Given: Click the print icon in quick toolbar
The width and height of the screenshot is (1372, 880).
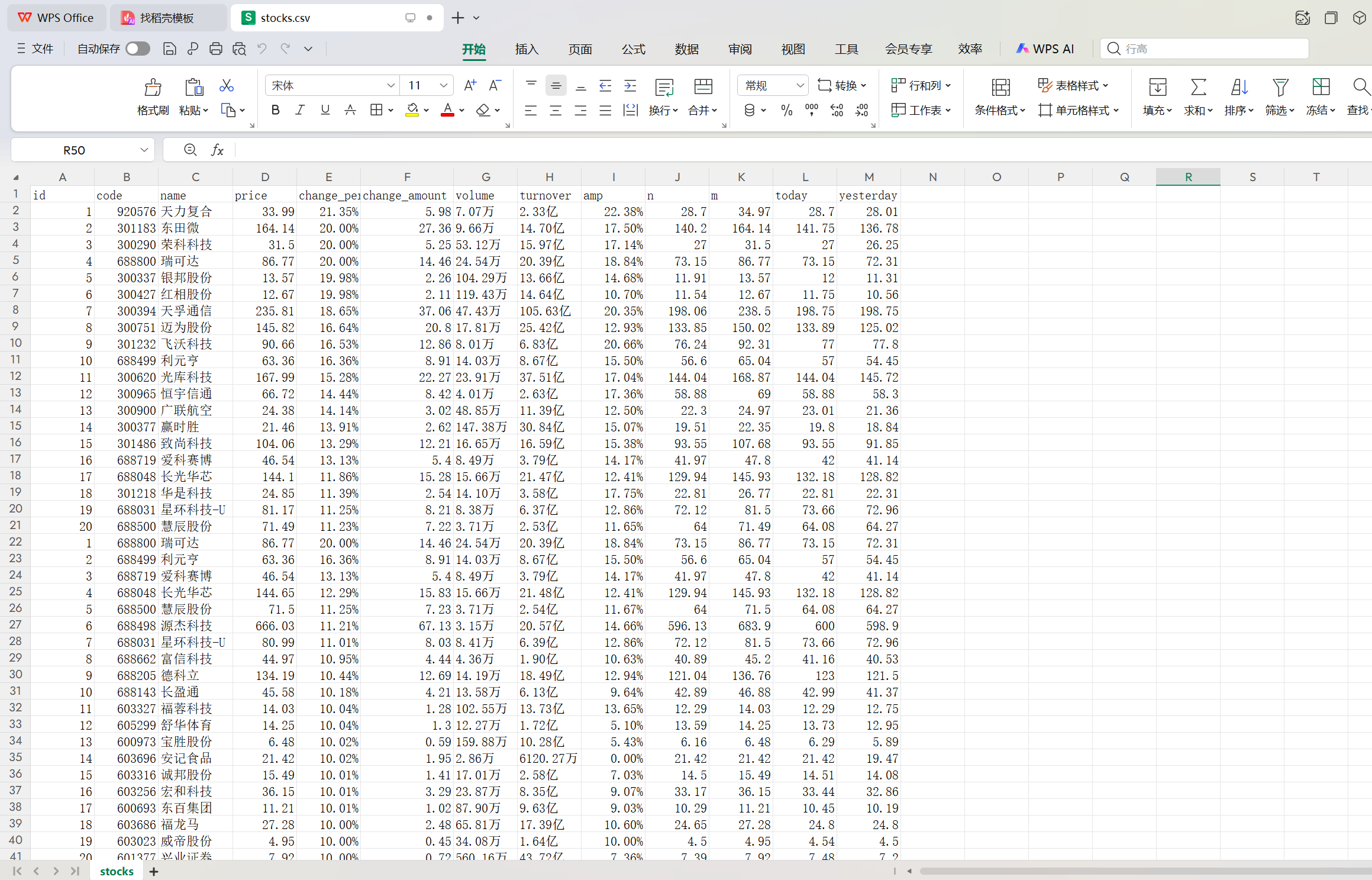Looking at the screenshot, I should [x=216, y=49].
